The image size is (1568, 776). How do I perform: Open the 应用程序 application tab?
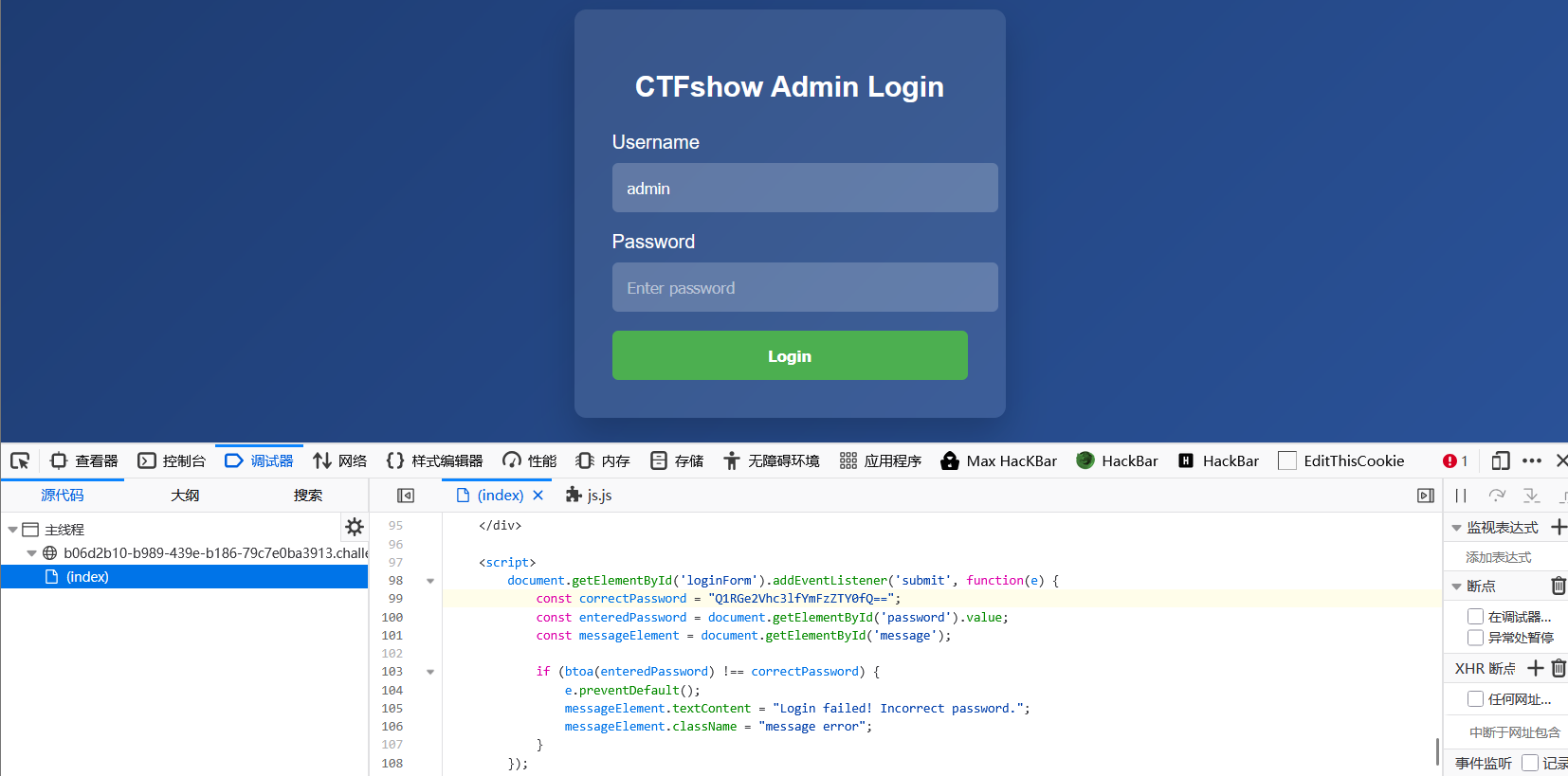[881, 460]
